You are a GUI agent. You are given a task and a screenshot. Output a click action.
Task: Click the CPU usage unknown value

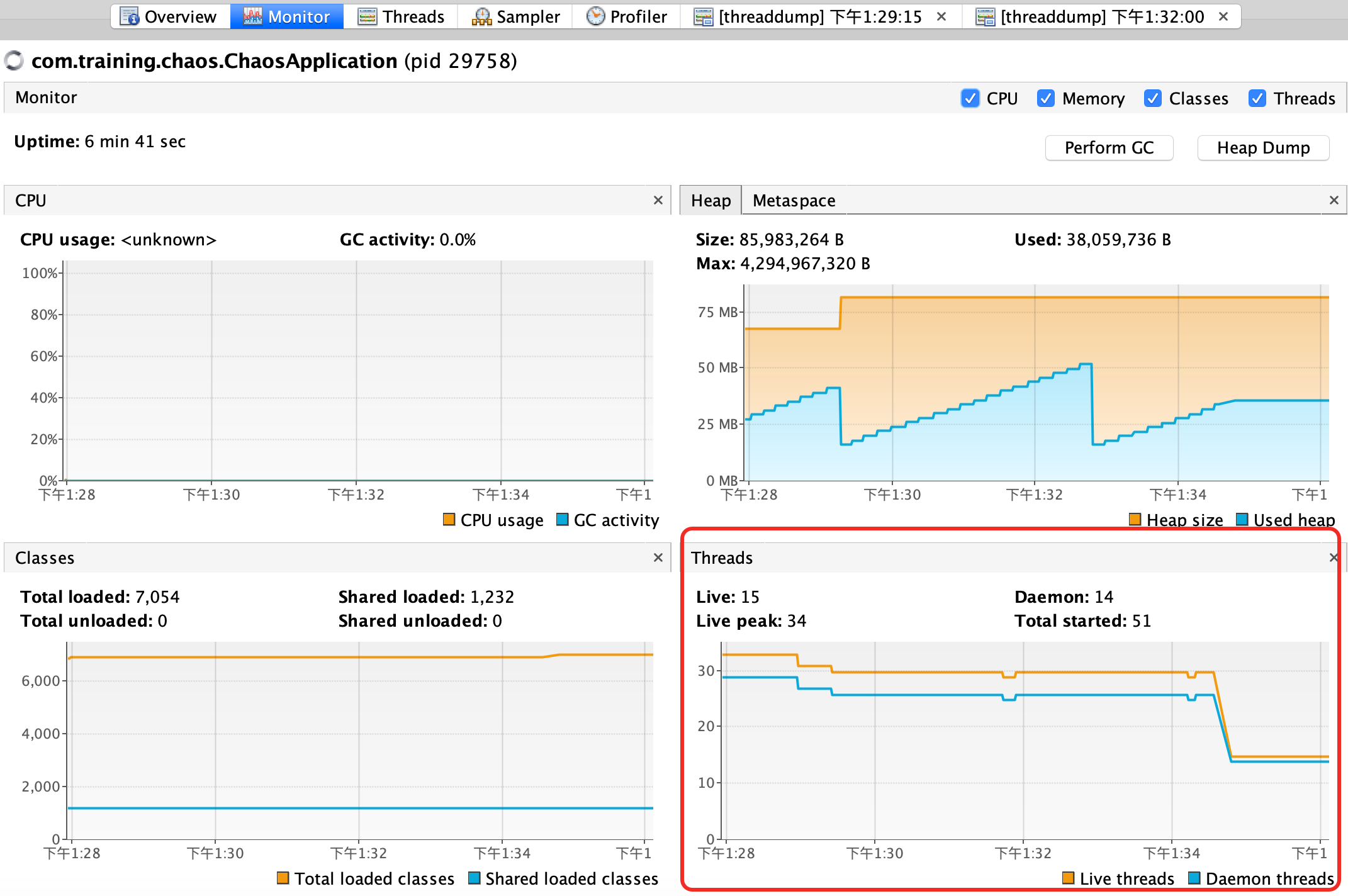[169, 240]
